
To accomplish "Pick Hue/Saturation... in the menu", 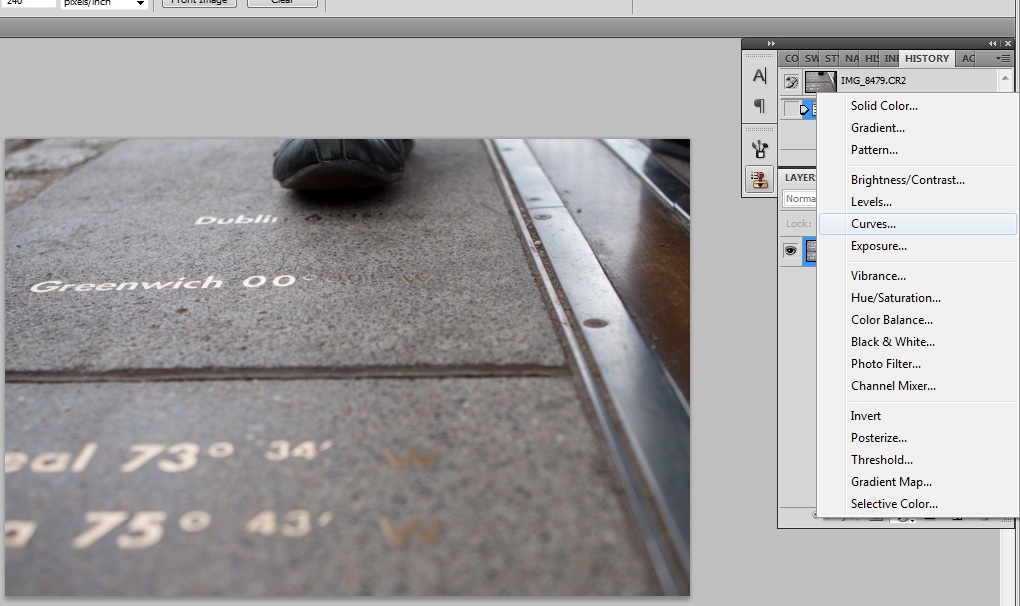I will (895, 298).
